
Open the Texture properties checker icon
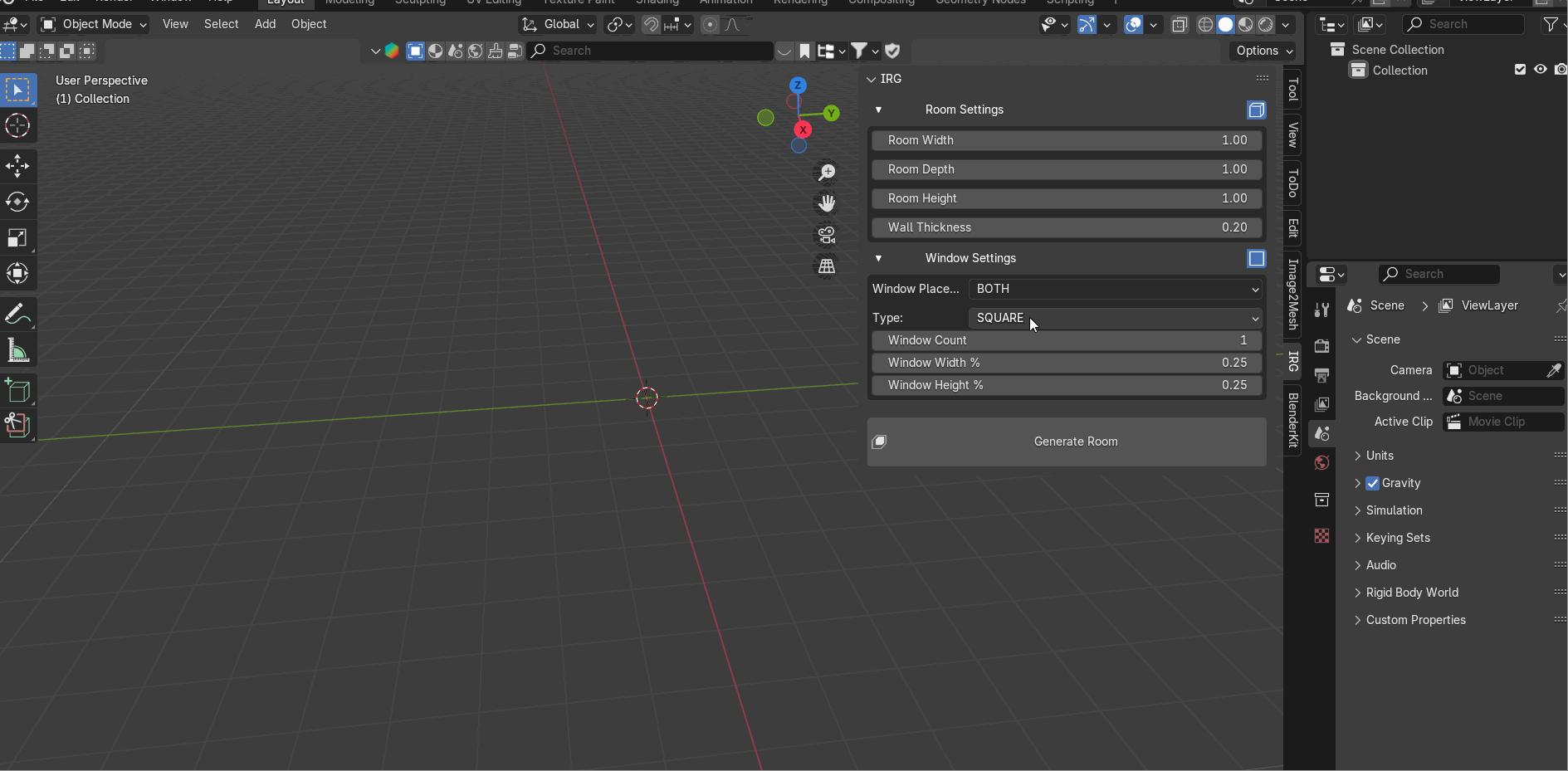tap(1321, 535)
